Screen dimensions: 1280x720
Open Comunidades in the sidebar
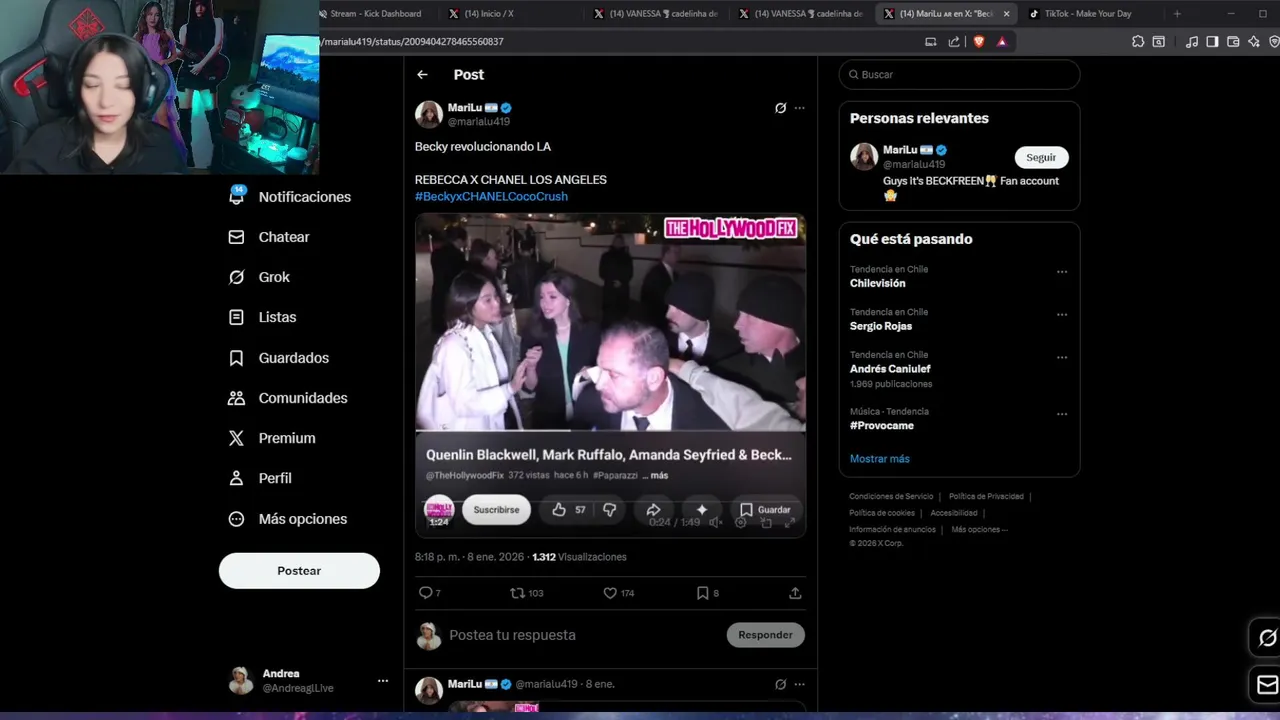[x=287, y=398]
